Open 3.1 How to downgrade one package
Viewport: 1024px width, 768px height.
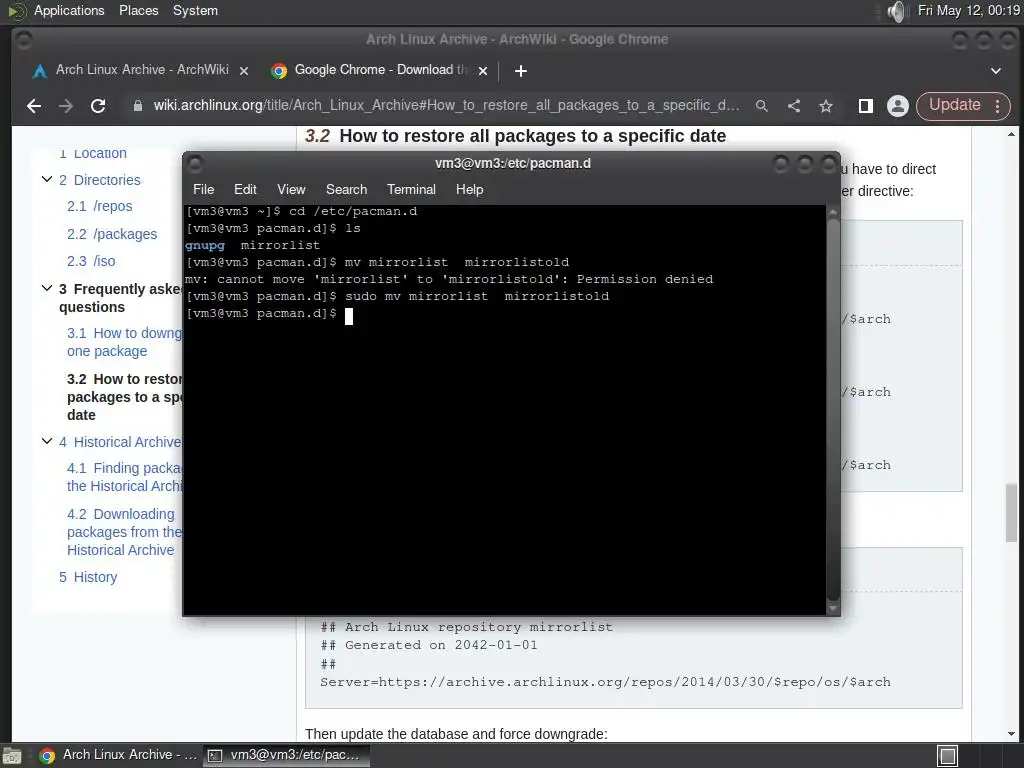coord(124,342)
